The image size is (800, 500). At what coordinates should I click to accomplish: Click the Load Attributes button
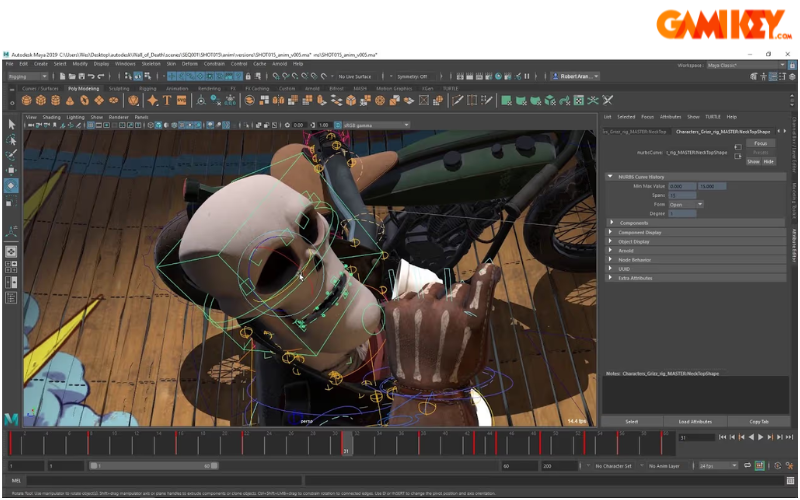pos(695,421)
